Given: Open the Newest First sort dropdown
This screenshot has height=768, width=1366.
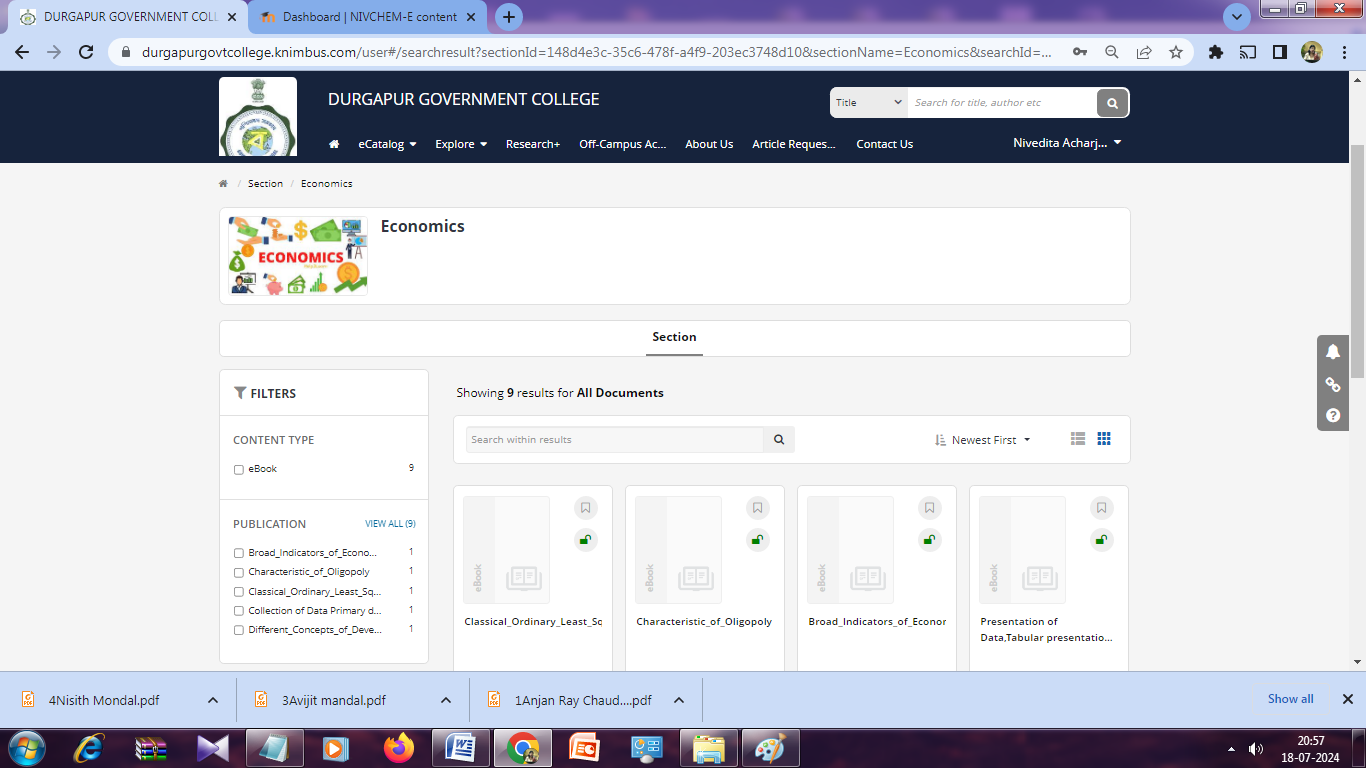Looking at the screenshot, I should click(982, 440).
